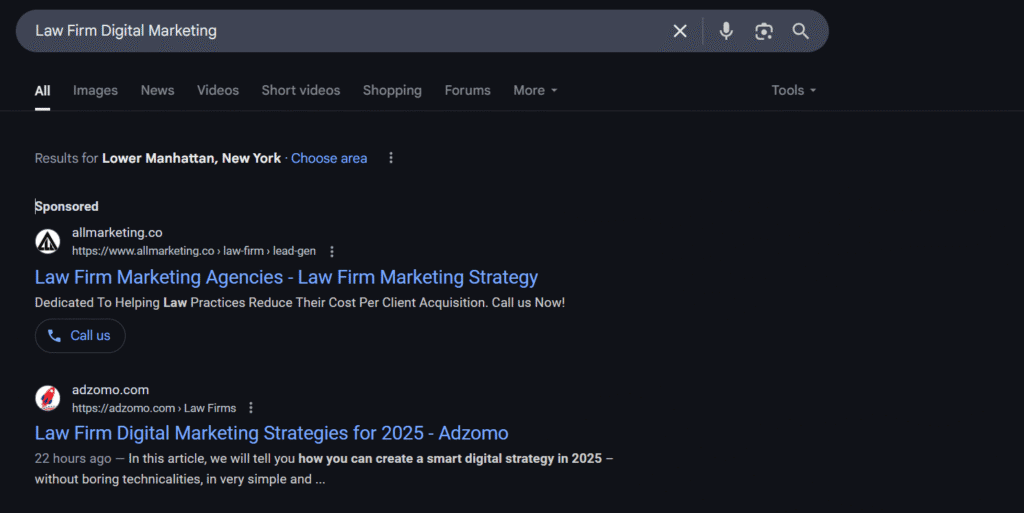The width and height of the screenshot is (1024, 513).
Task: Click the adzomo.com rocket favicon
Action: [x=48, y=398]
